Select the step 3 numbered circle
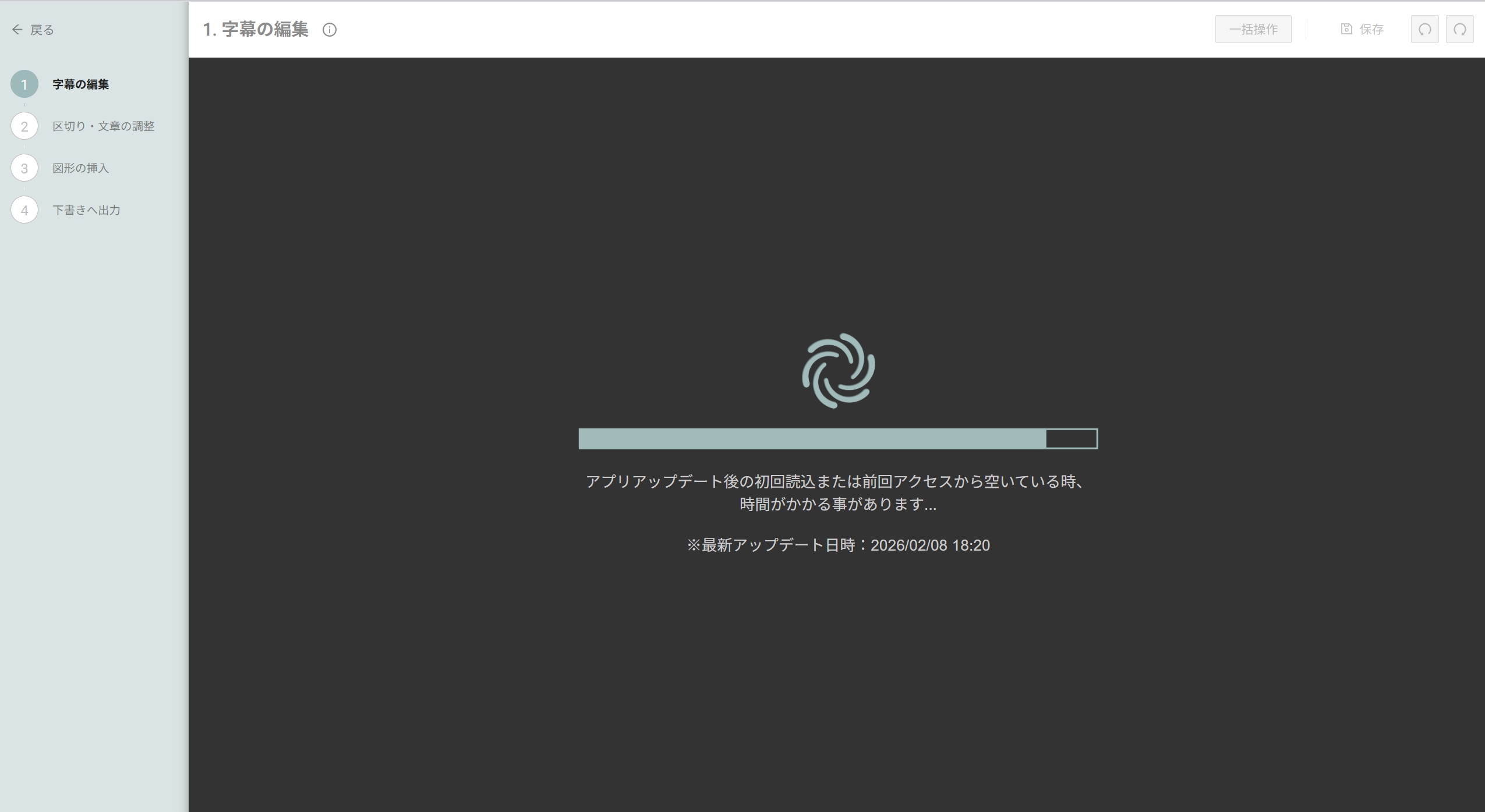Viewport: 1485px width, 812px height. [x=24, y=168]
